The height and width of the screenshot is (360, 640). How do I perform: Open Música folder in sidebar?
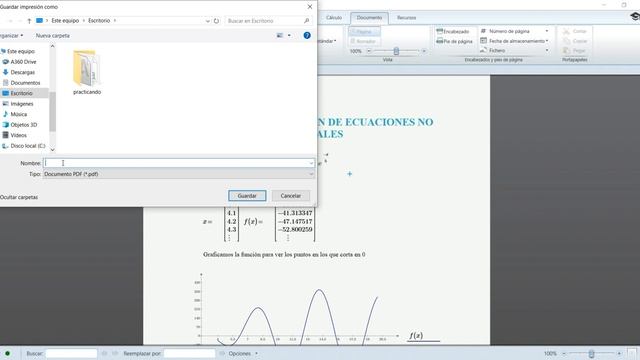pyautogui.click(x=18, y=114)
